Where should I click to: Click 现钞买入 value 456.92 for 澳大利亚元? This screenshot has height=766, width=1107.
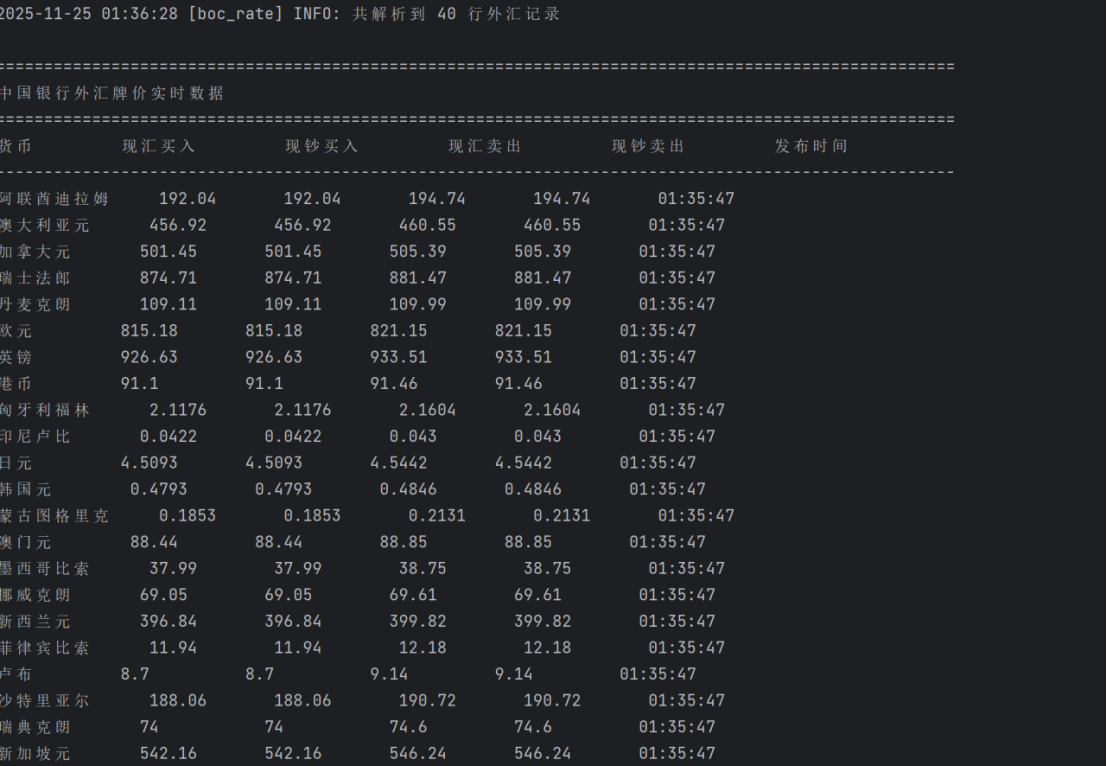pos(302,225)
